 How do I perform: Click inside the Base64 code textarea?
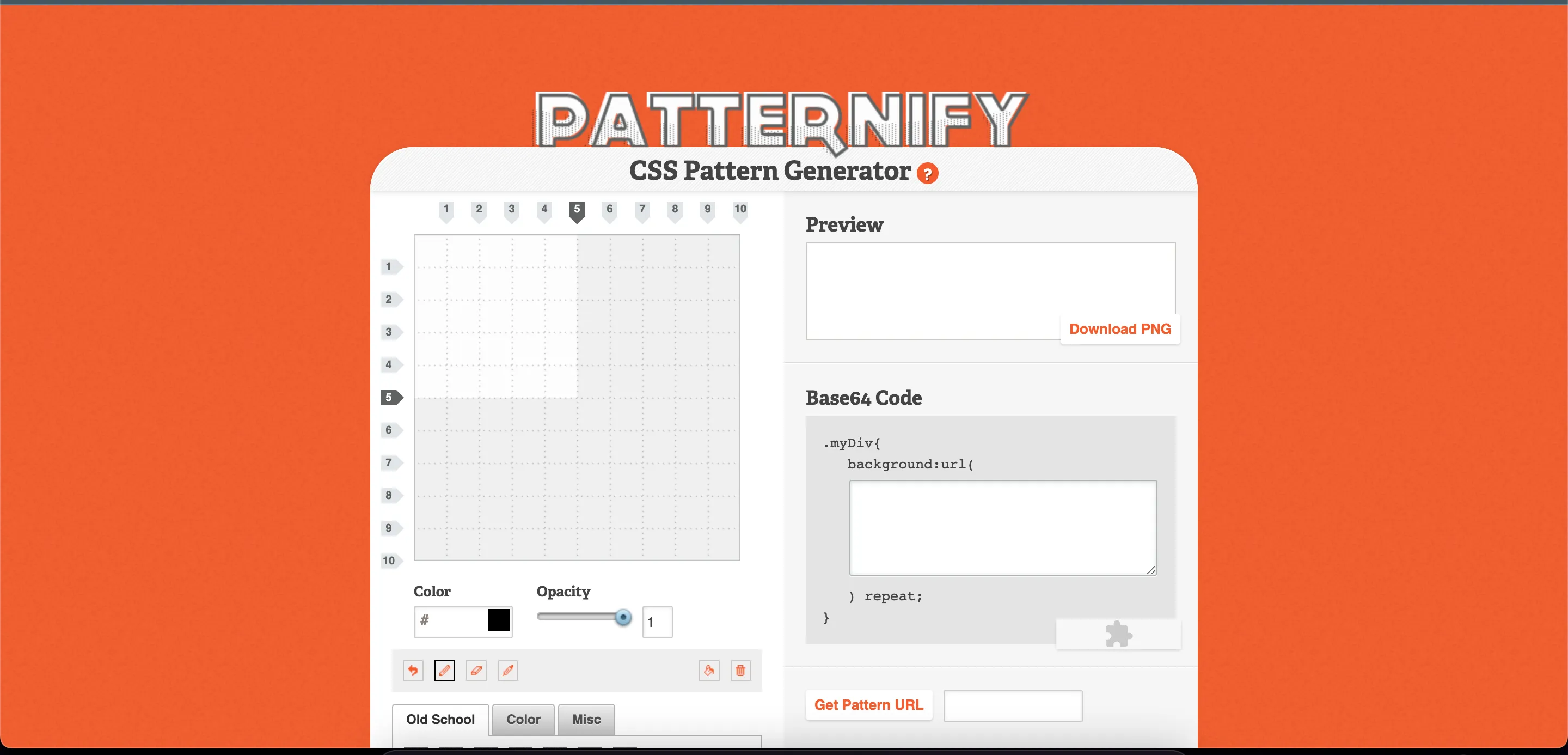[x=1002, y=527]
